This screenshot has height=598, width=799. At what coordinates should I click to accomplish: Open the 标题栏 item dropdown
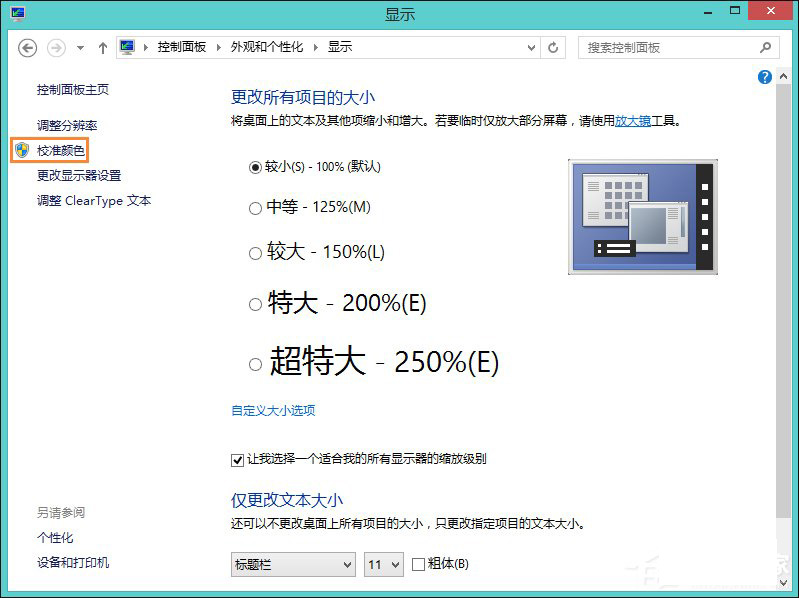293,565
